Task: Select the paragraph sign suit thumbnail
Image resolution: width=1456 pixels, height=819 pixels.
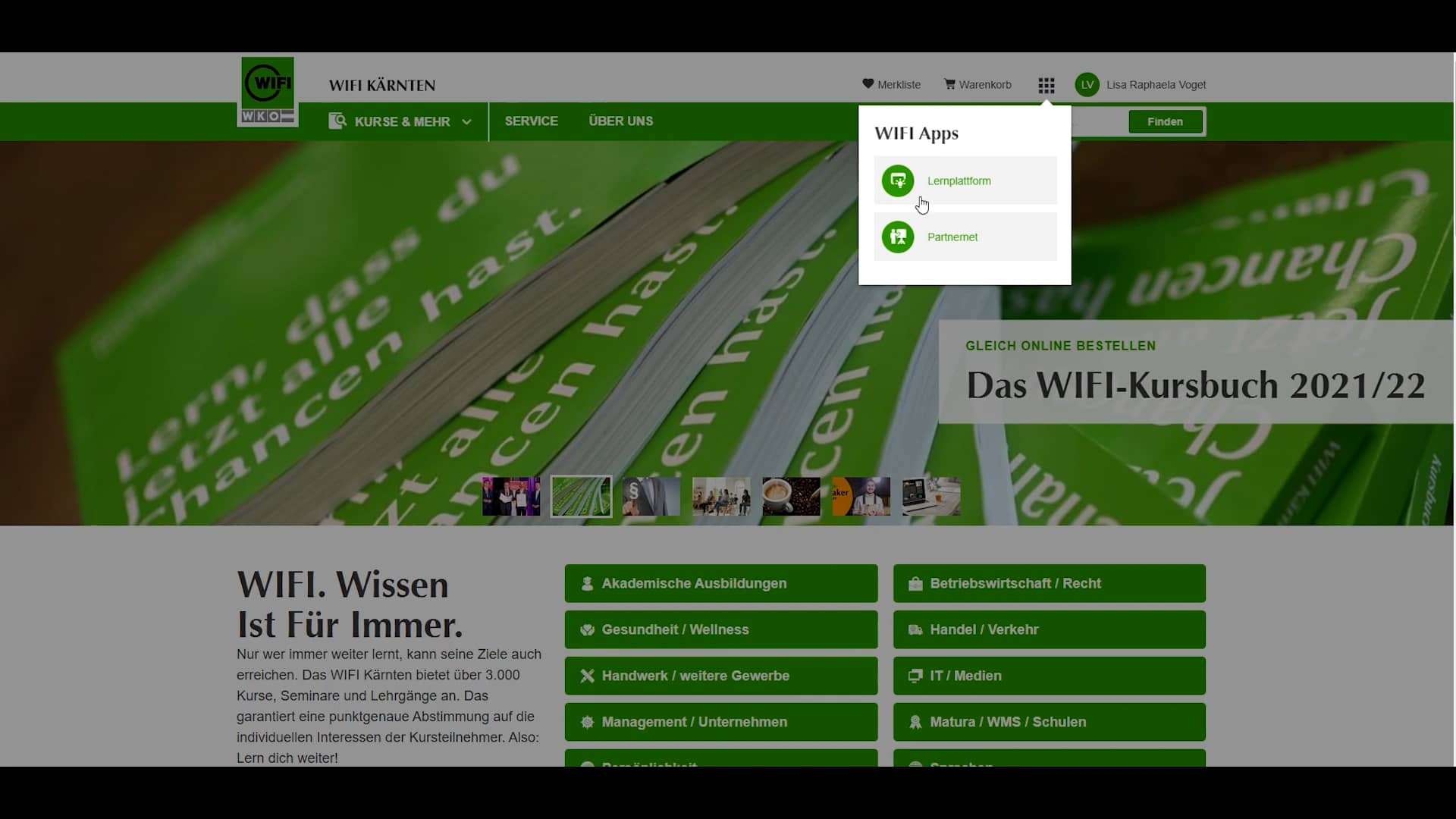Action: point(651,497)
